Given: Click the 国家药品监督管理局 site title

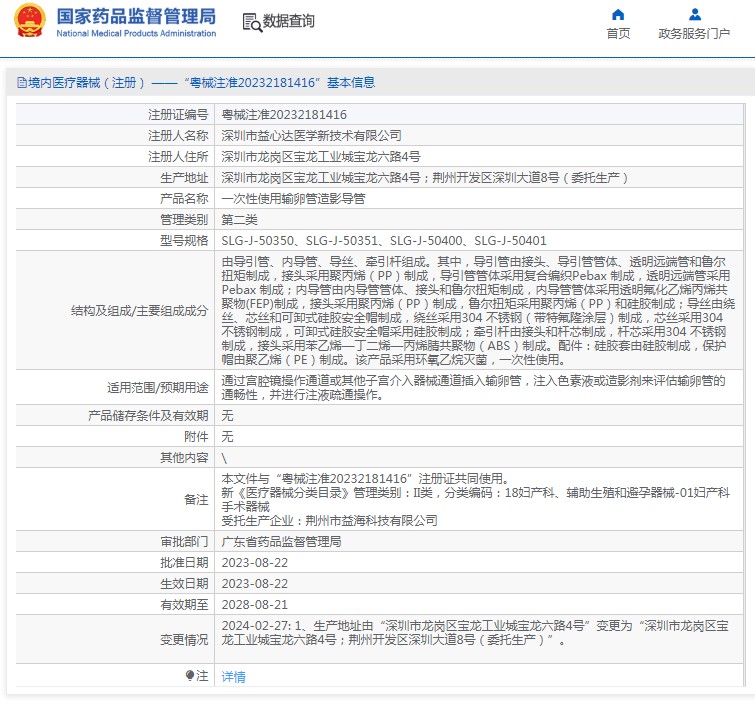Looking at the screenshot, I should click(136, 16).
